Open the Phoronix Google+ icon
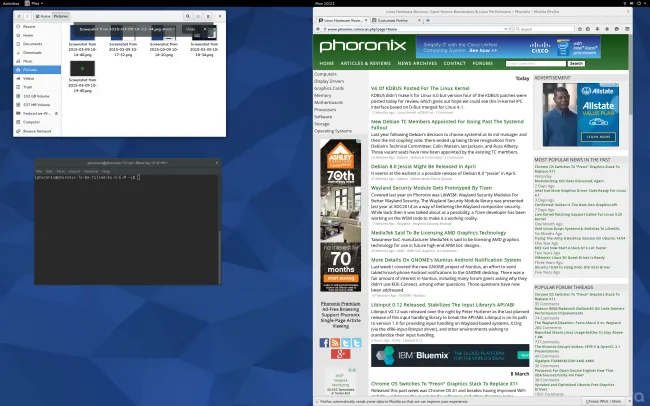 point(340,354)
